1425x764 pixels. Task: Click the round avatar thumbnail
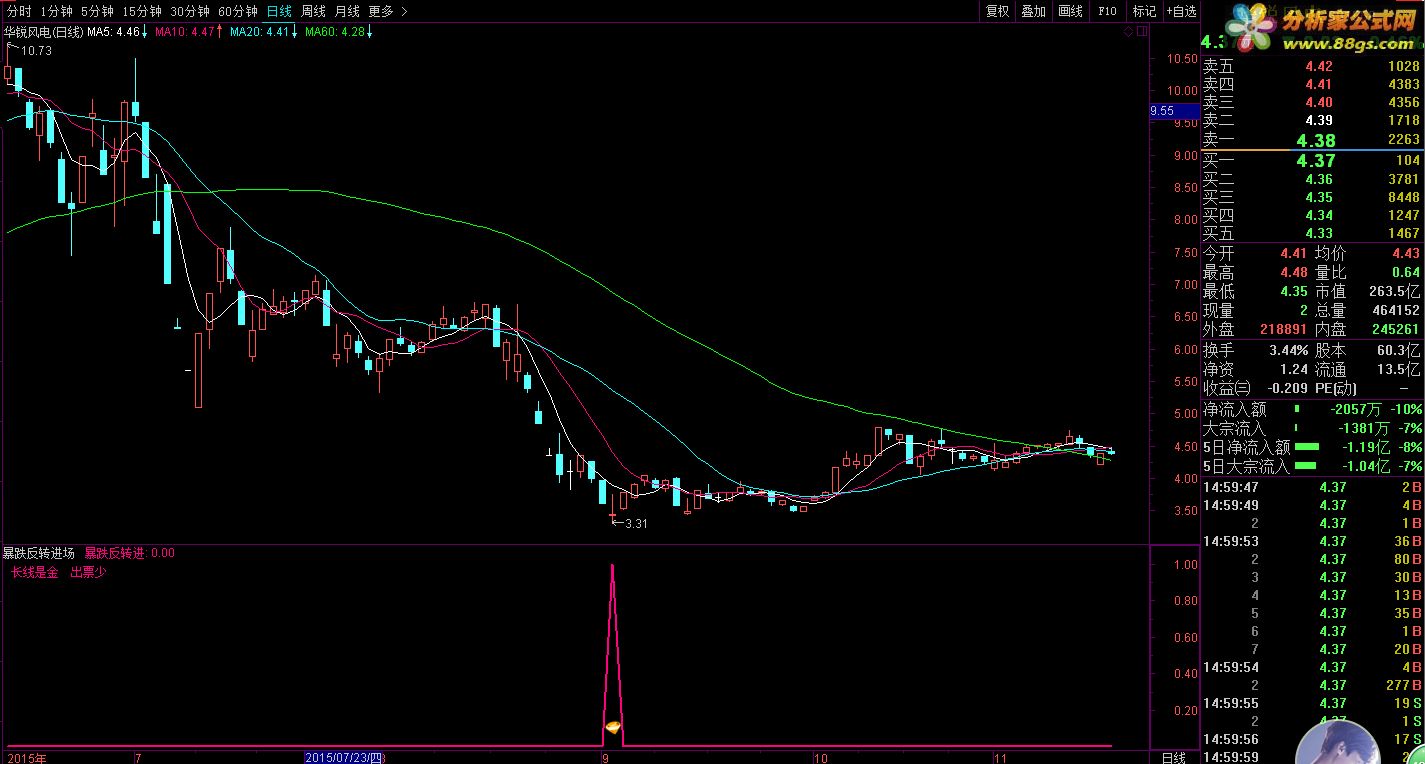pos(1340,742)
